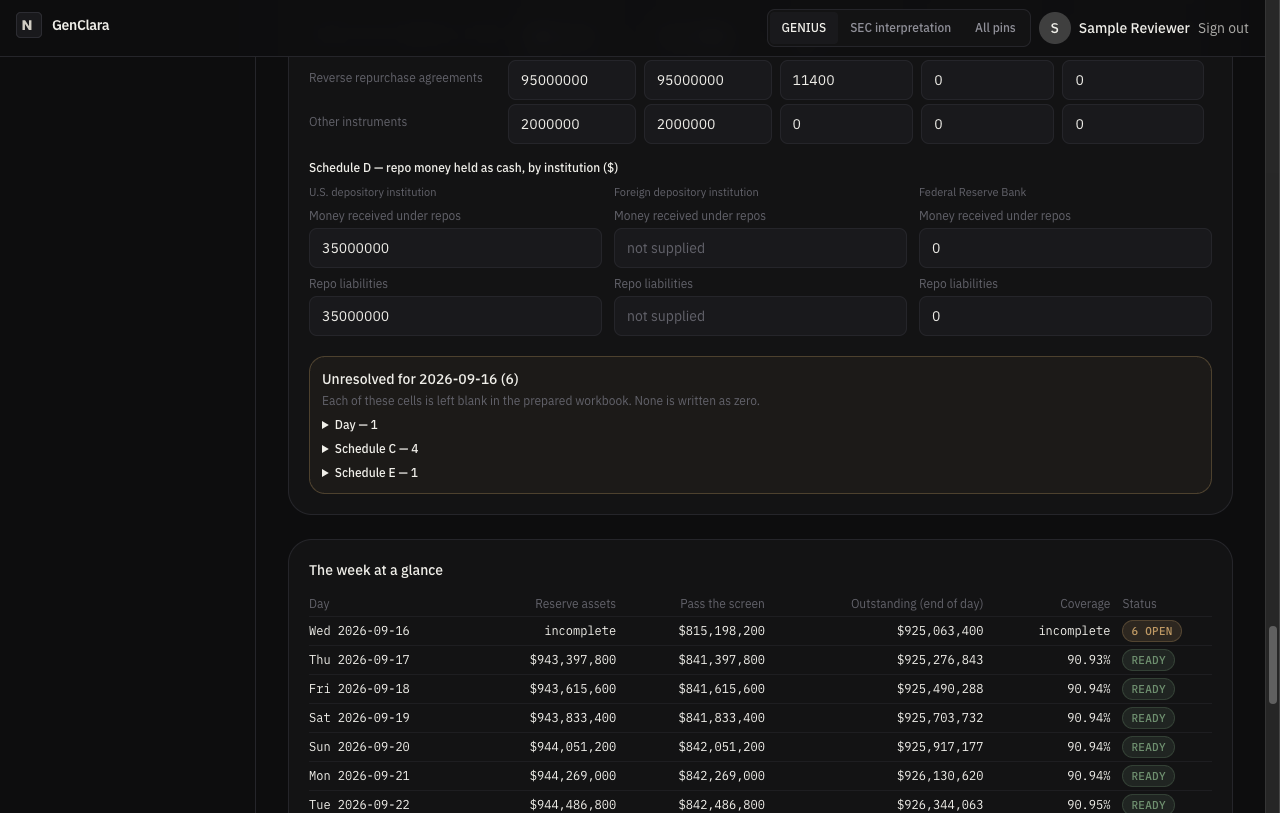Open the S user avatar
The width and height of the screenshot is (1280, 813).
point(1055,28)
